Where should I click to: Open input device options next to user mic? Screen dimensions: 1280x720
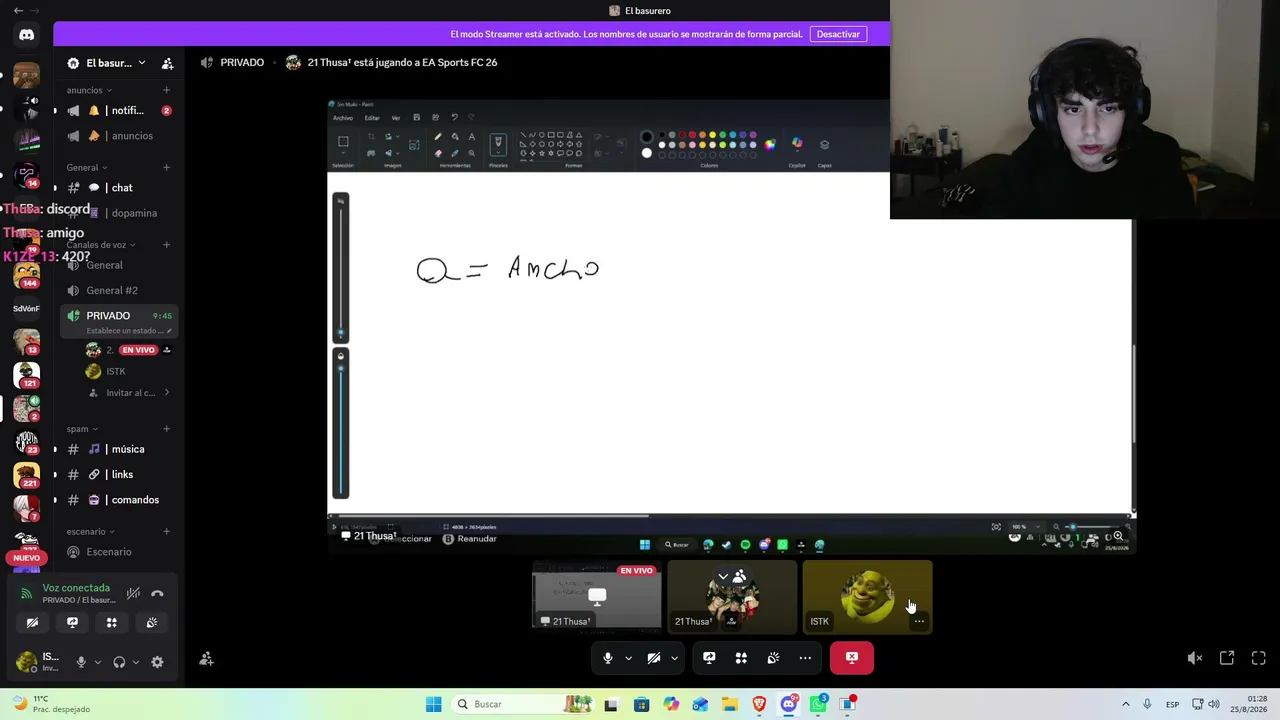[x=97, y=662]
